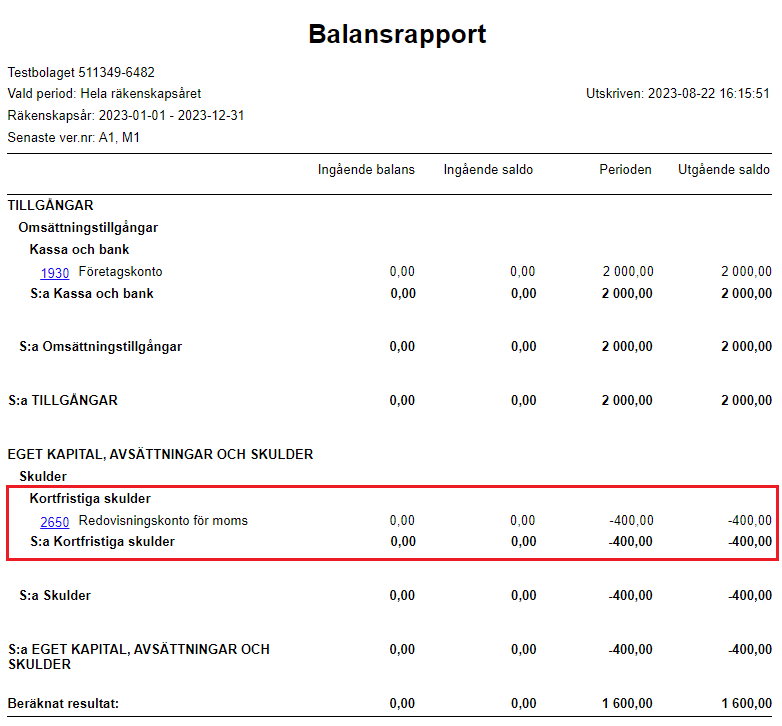This screenshot has width=782, height=726.
Task: Click S:a Skulder label
Action: [55, 595]
